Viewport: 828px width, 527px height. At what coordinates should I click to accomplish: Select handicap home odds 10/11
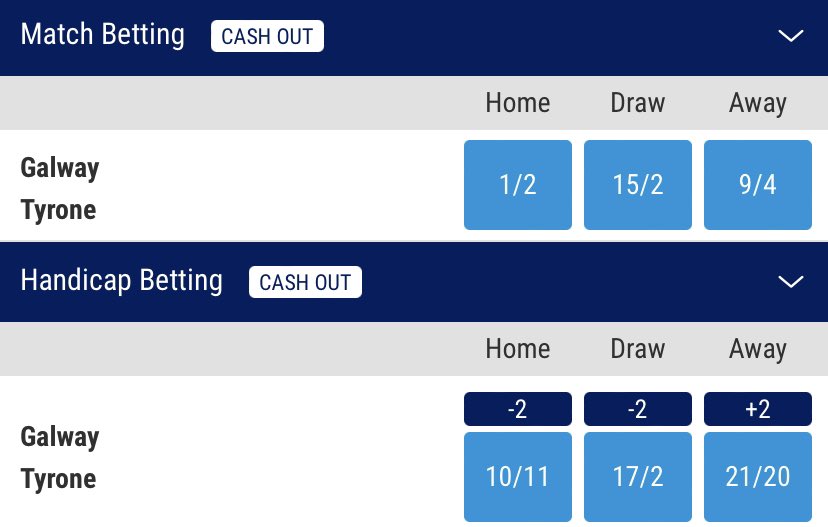(x=518, y=477)
